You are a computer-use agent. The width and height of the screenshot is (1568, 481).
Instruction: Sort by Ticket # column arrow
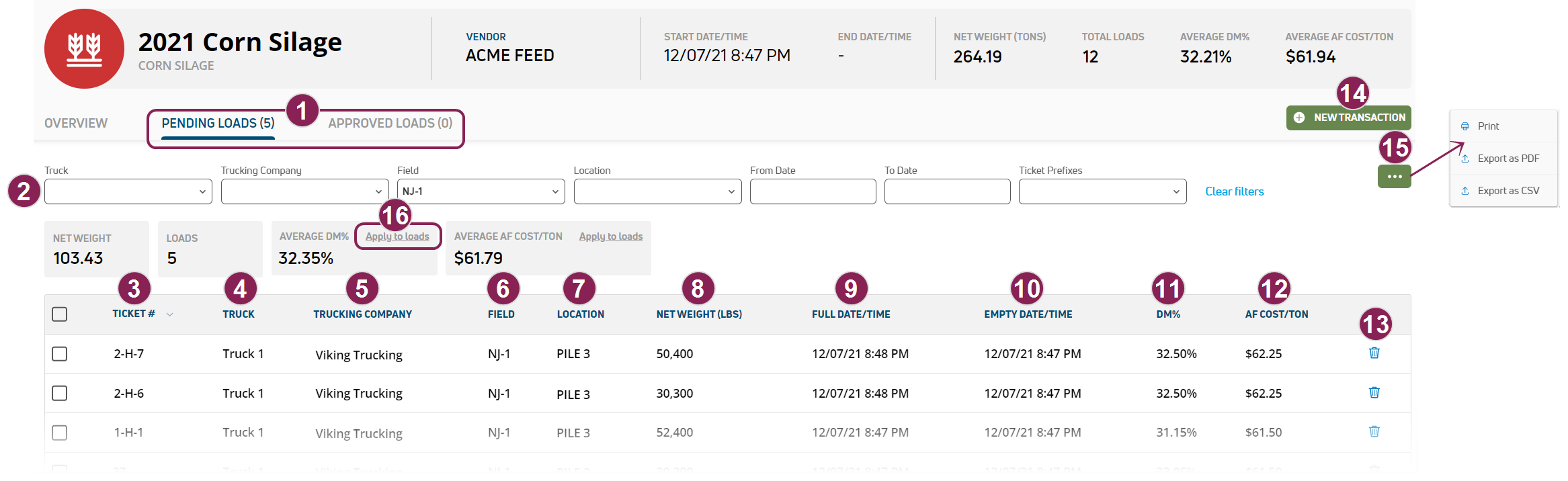[x=170, y=314]
